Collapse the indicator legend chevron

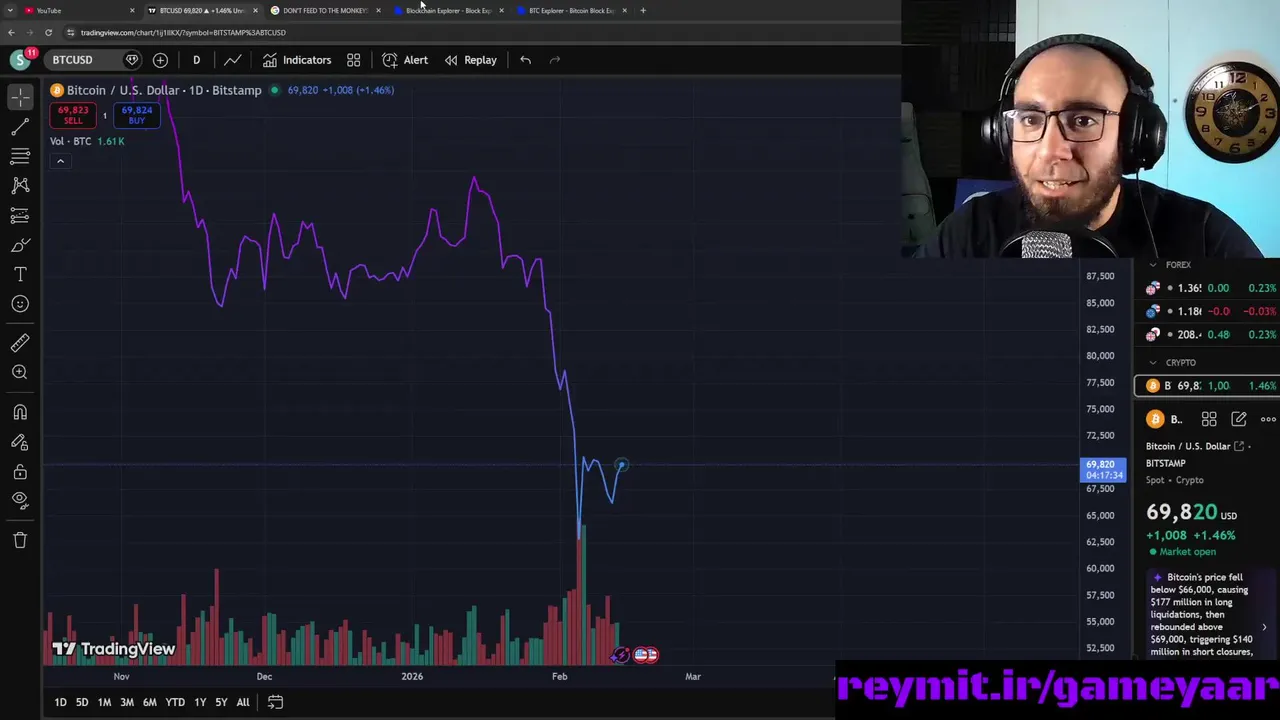pyautogui.click(x=60, y=161)
